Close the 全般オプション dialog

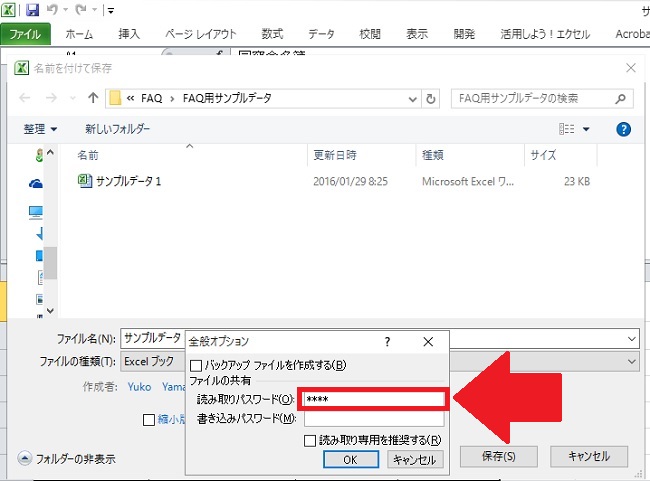[428, 342]
